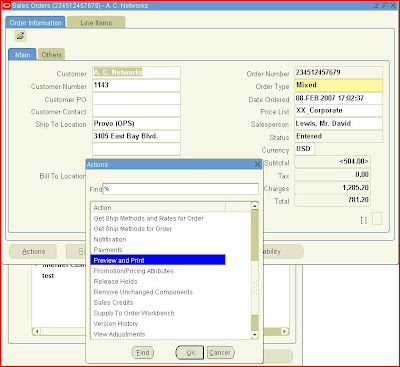Click action list scrollbar up arrow
Screen dimensions: 400x367
[255, 206]
